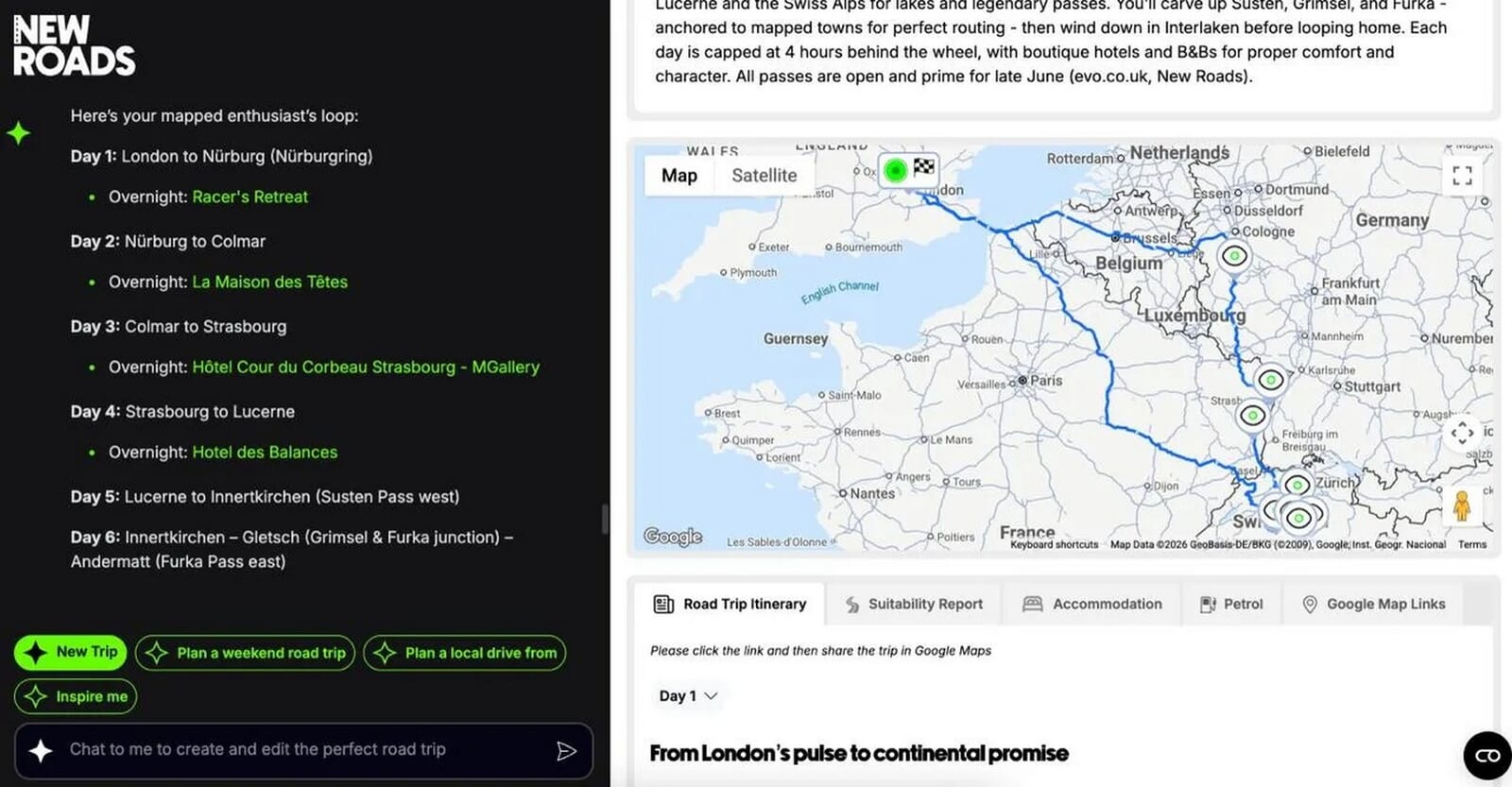
Task: Open Racer's Retreat hotel link
Action: coord(249,197)
